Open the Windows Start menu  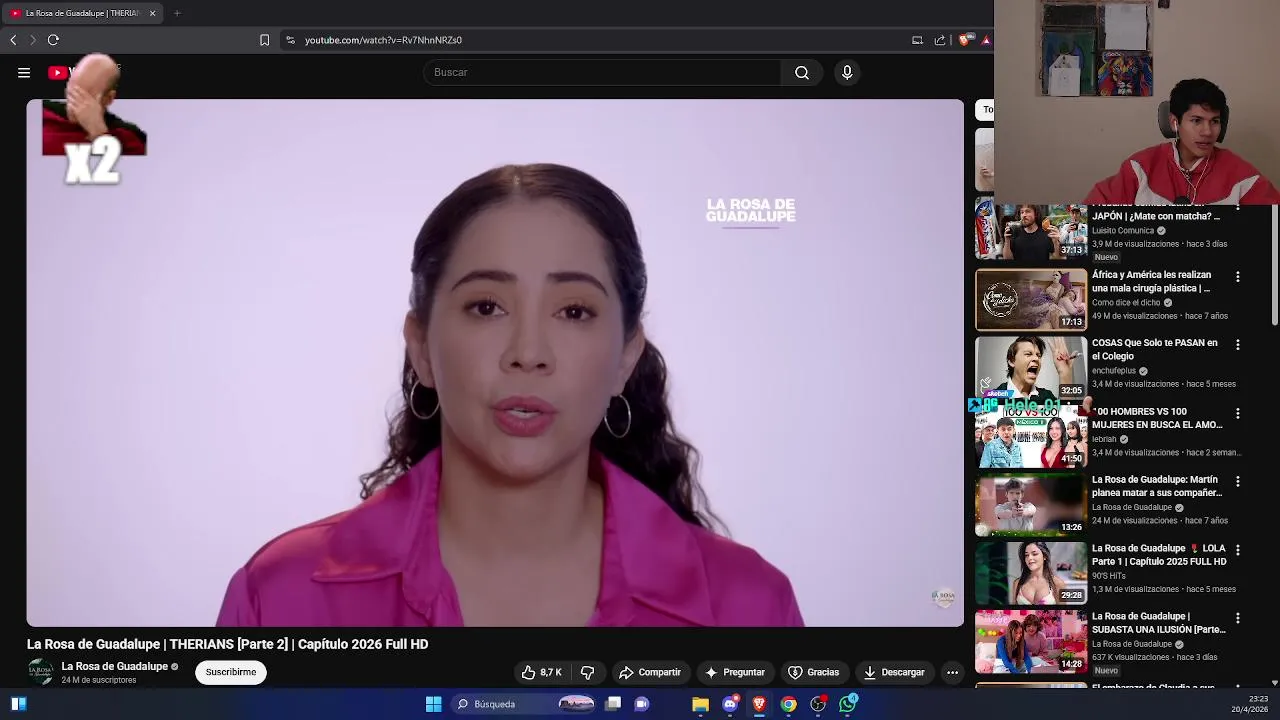[x=433, y=704]
